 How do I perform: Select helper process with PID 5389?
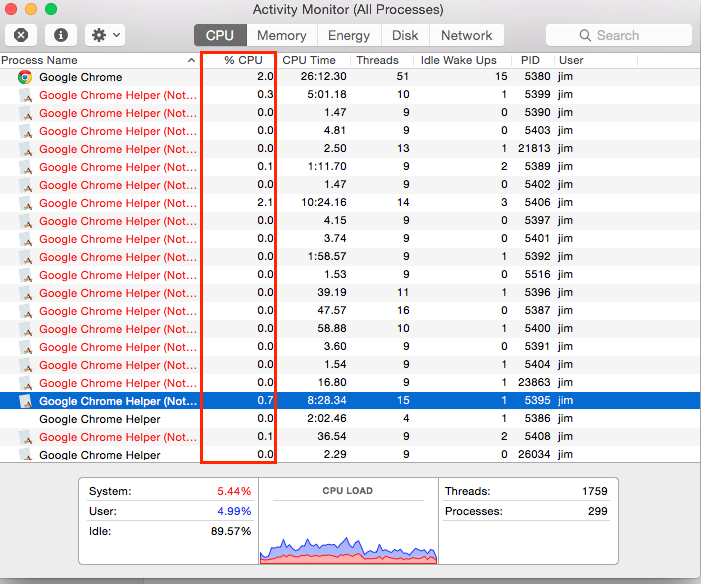tap(350, 167)
